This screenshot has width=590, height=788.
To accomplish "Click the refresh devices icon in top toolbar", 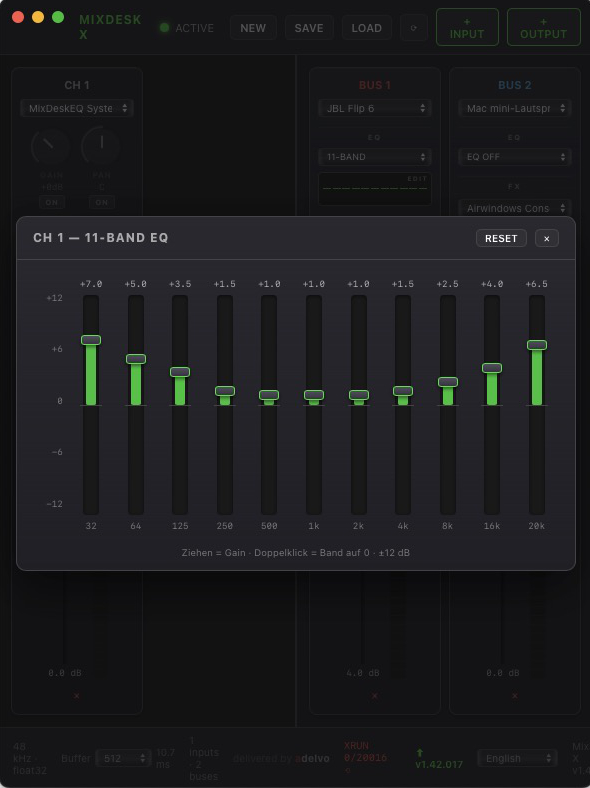I will [414, 28].
